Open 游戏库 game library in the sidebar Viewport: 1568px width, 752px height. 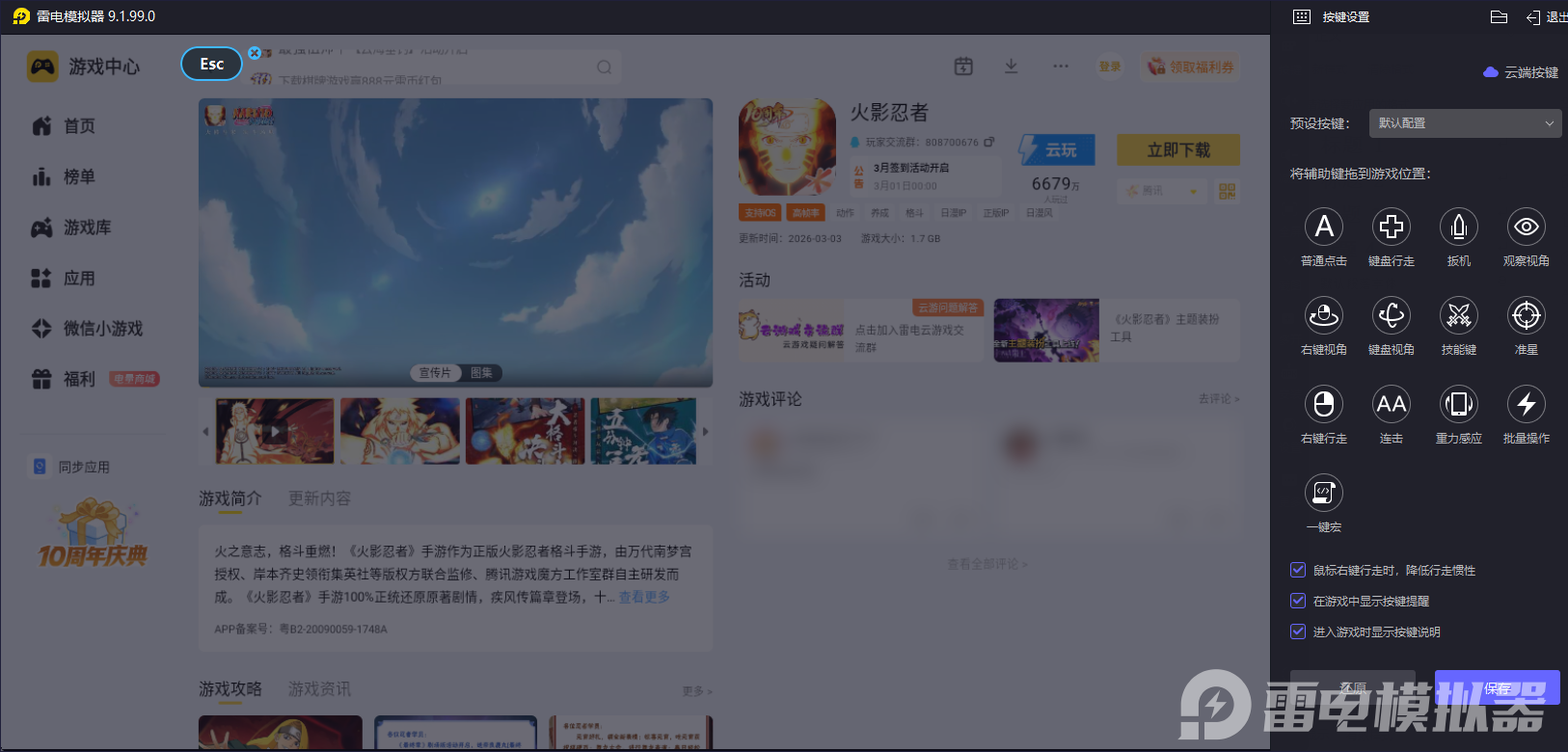(71, 228)
